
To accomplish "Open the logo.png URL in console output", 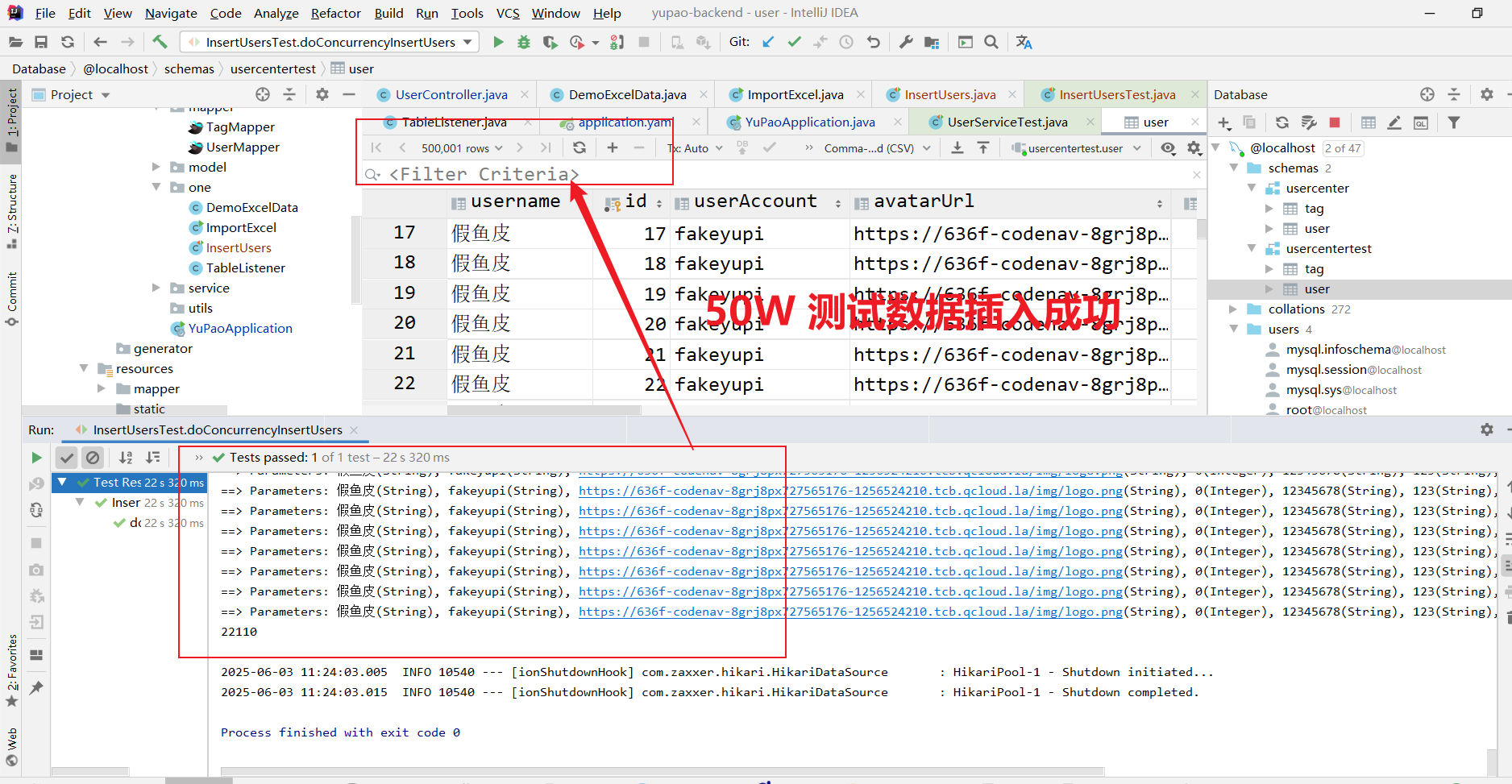I will pos(850,491).
